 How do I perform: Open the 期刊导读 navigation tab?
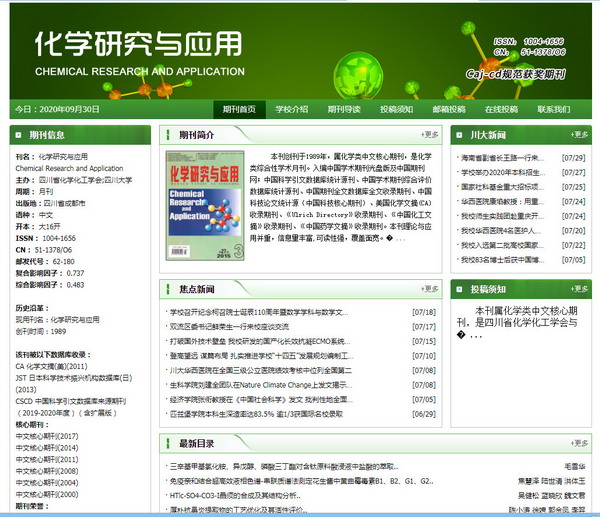(x=344, y=109)
